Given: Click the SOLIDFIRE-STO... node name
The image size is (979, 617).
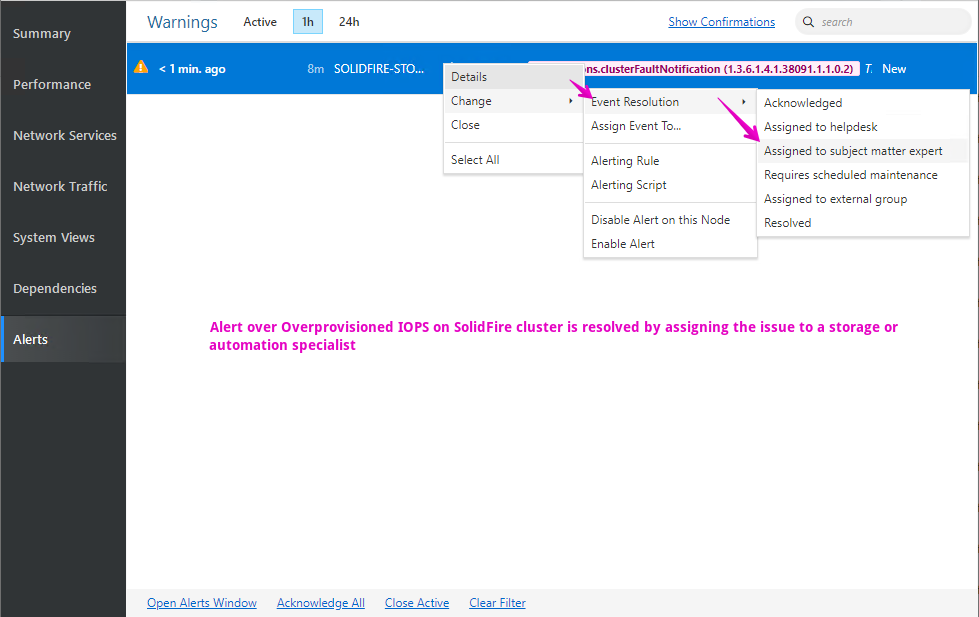Looking at the screenshot, I should [x=379, y=69].
